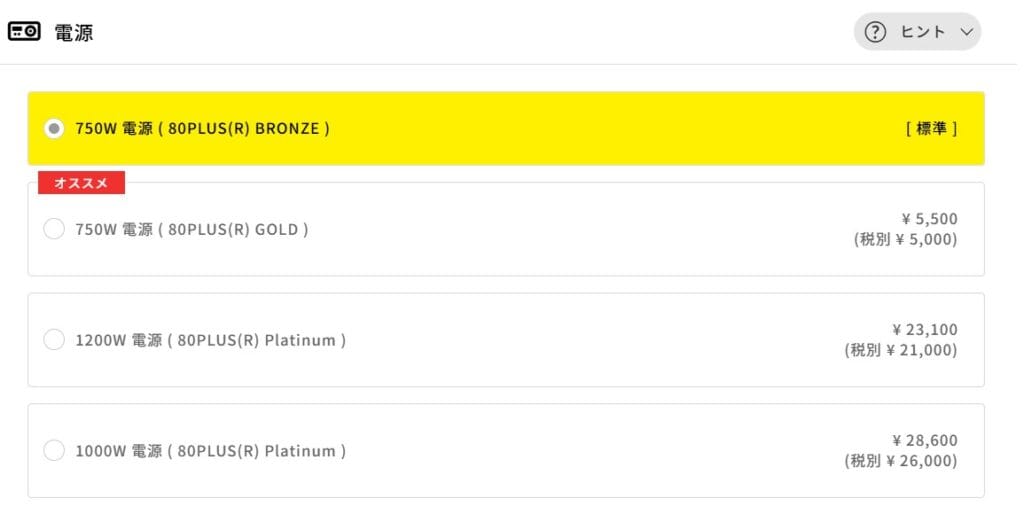Click the ¥ 23,100 price

[x=924, y=329]
